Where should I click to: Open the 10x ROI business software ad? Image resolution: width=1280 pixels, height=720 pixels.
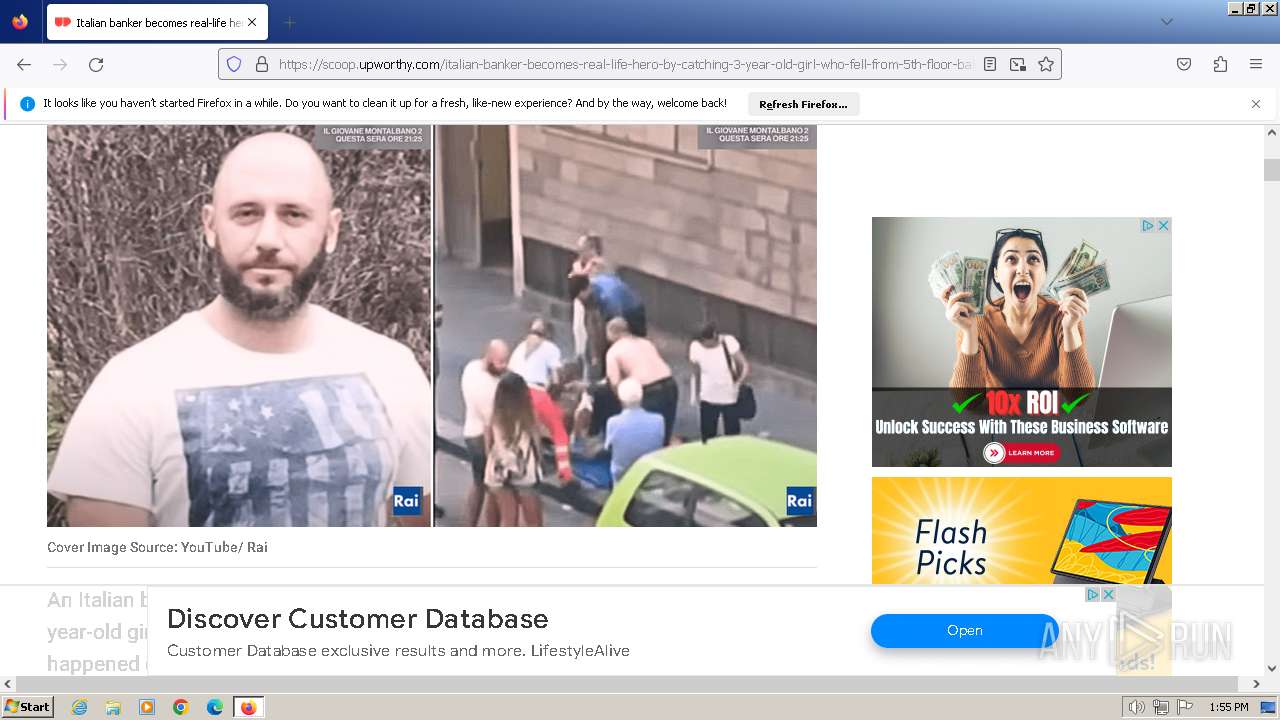(x=1022, y=342)
